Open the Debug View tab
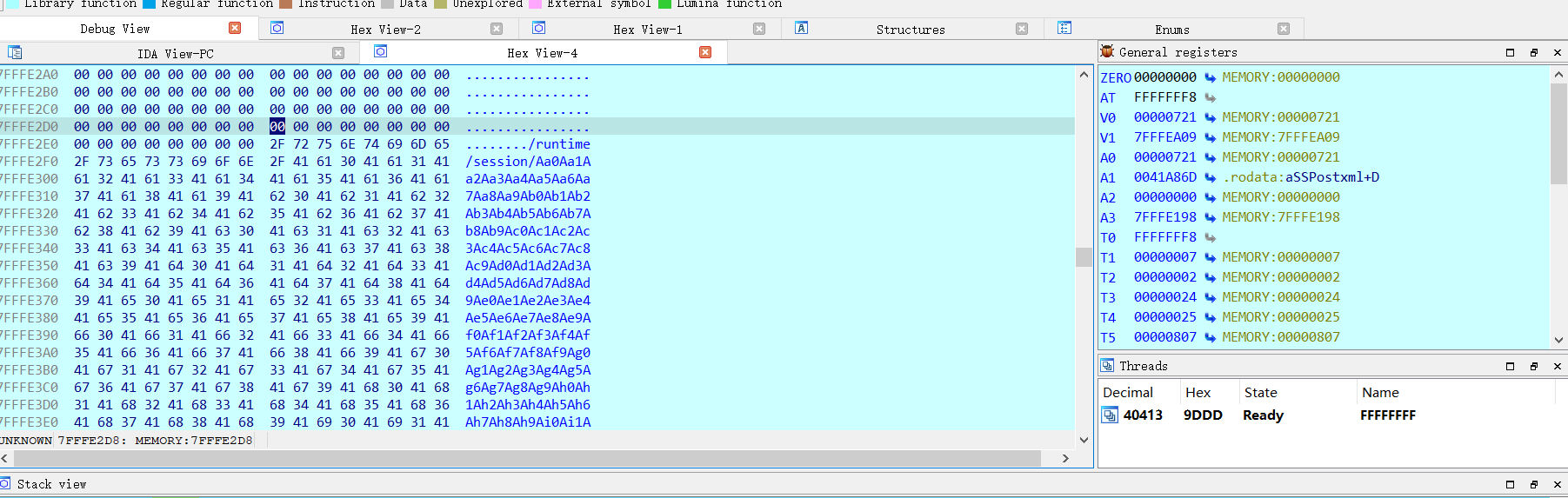 115,29
